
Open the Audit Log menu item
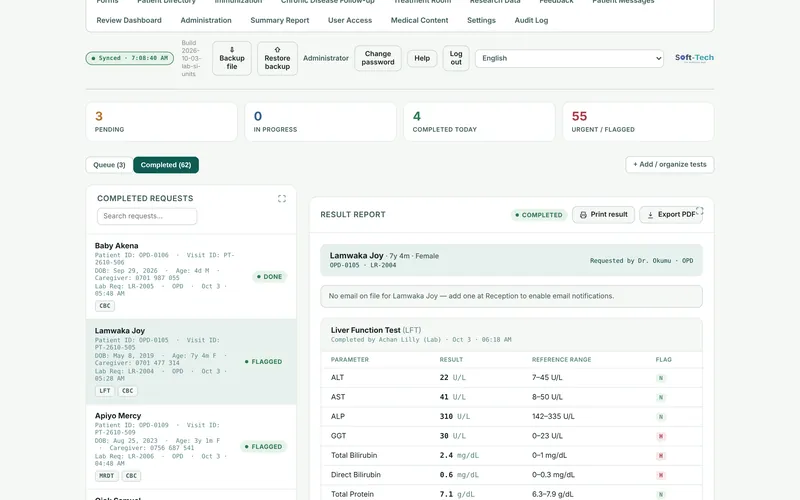point(531,20)
